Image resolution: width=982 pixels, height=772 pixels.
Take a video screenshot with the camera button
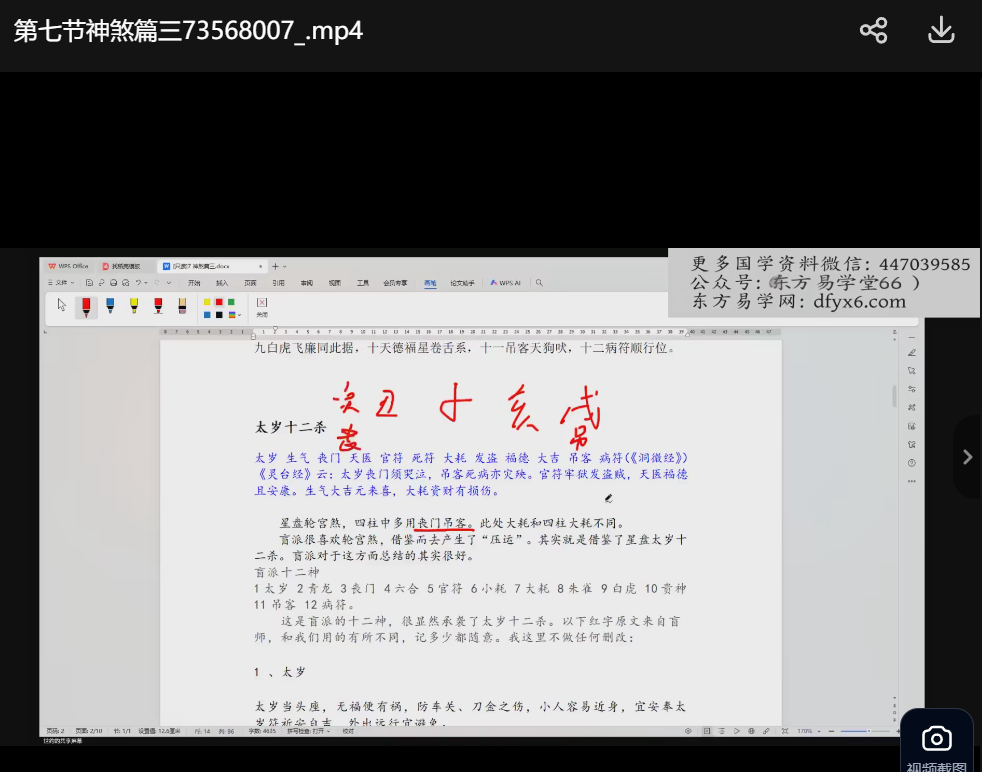tap(936, 740)
